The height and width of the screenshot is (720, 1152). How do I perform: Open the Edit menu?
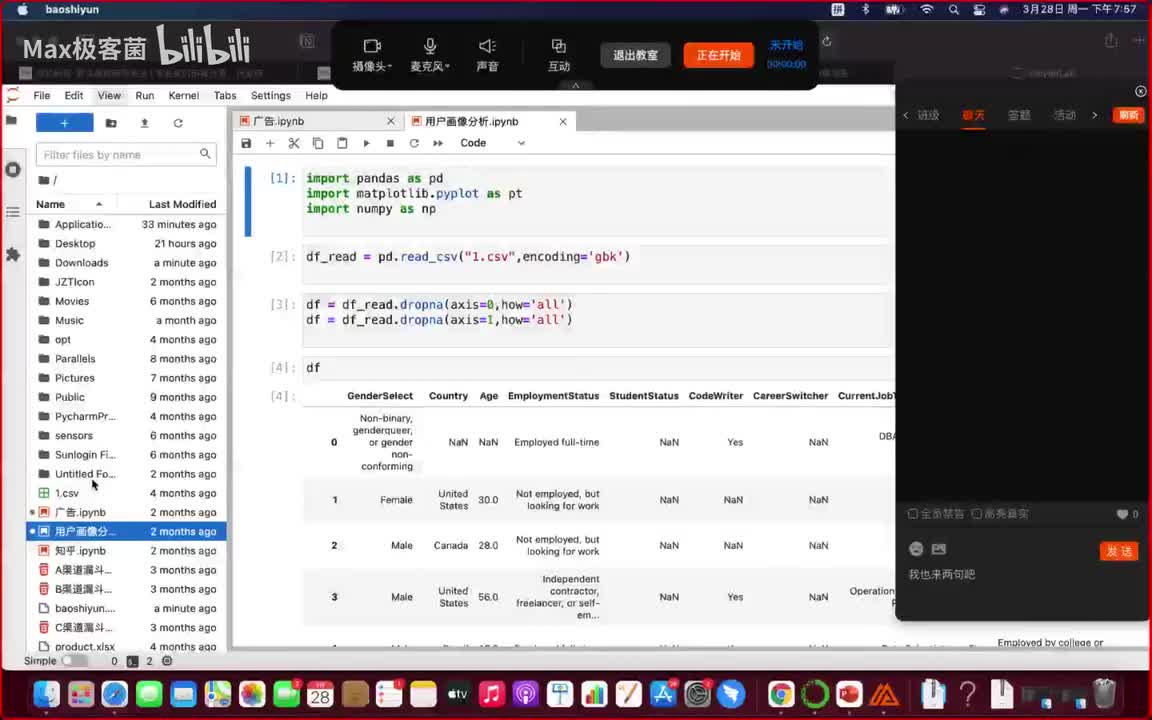coord(73,96)
